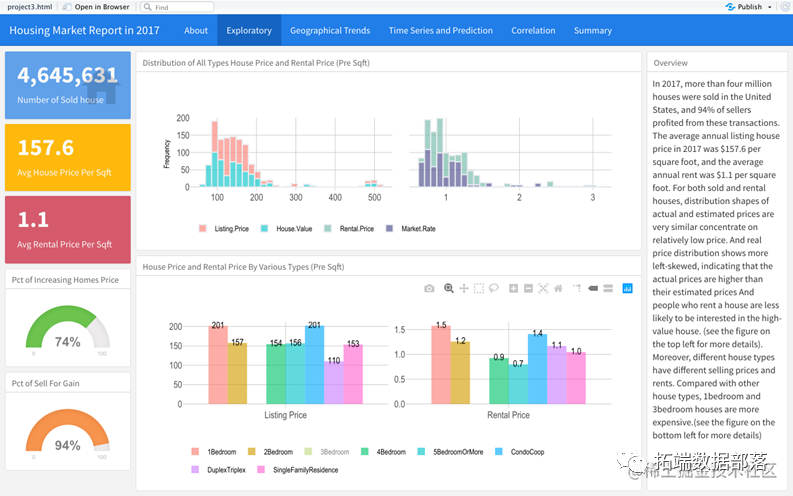Expand the Publish dropdown arrow

pos(770,7)
